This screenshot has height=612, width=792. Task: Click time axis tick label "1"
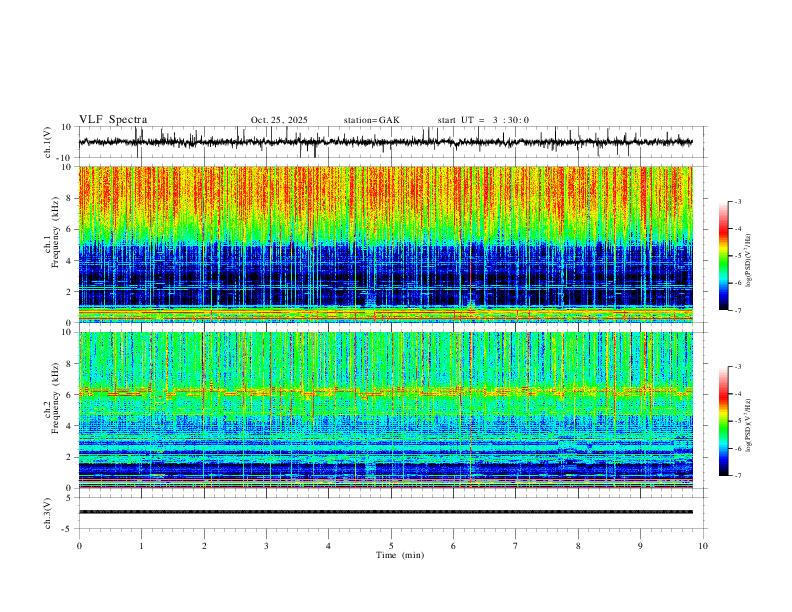tap(141, 546)
